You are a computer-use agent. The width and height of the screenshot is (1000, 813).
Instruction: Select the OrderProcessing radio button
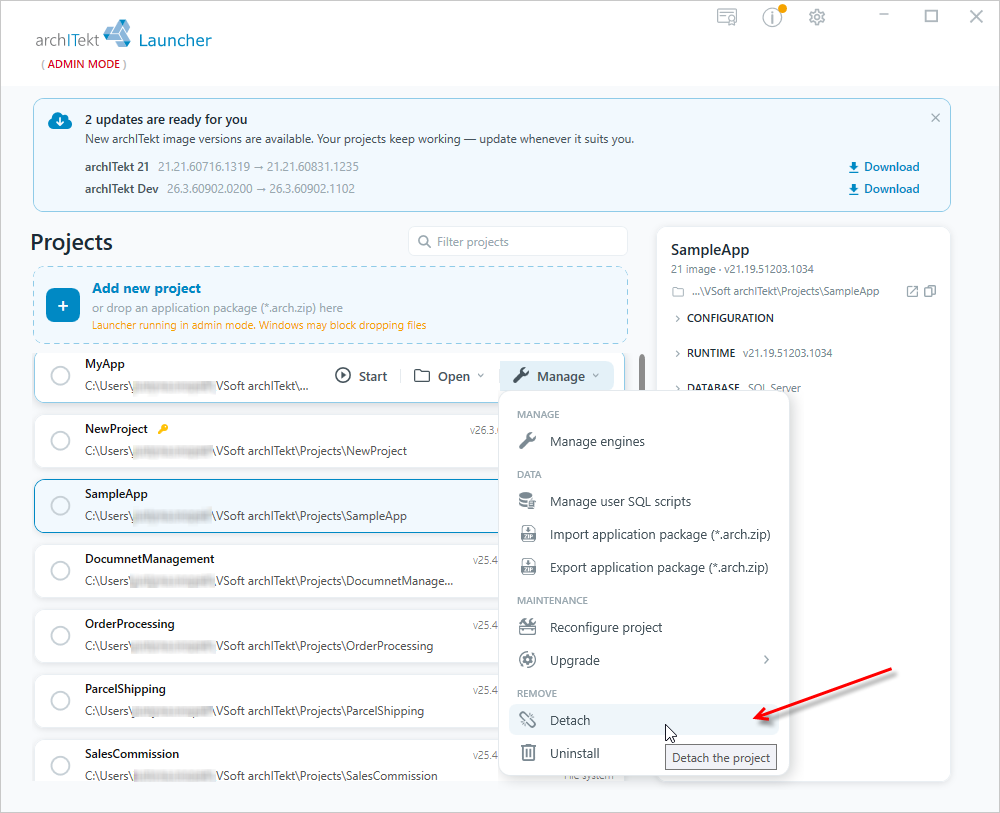click(61, 636)
